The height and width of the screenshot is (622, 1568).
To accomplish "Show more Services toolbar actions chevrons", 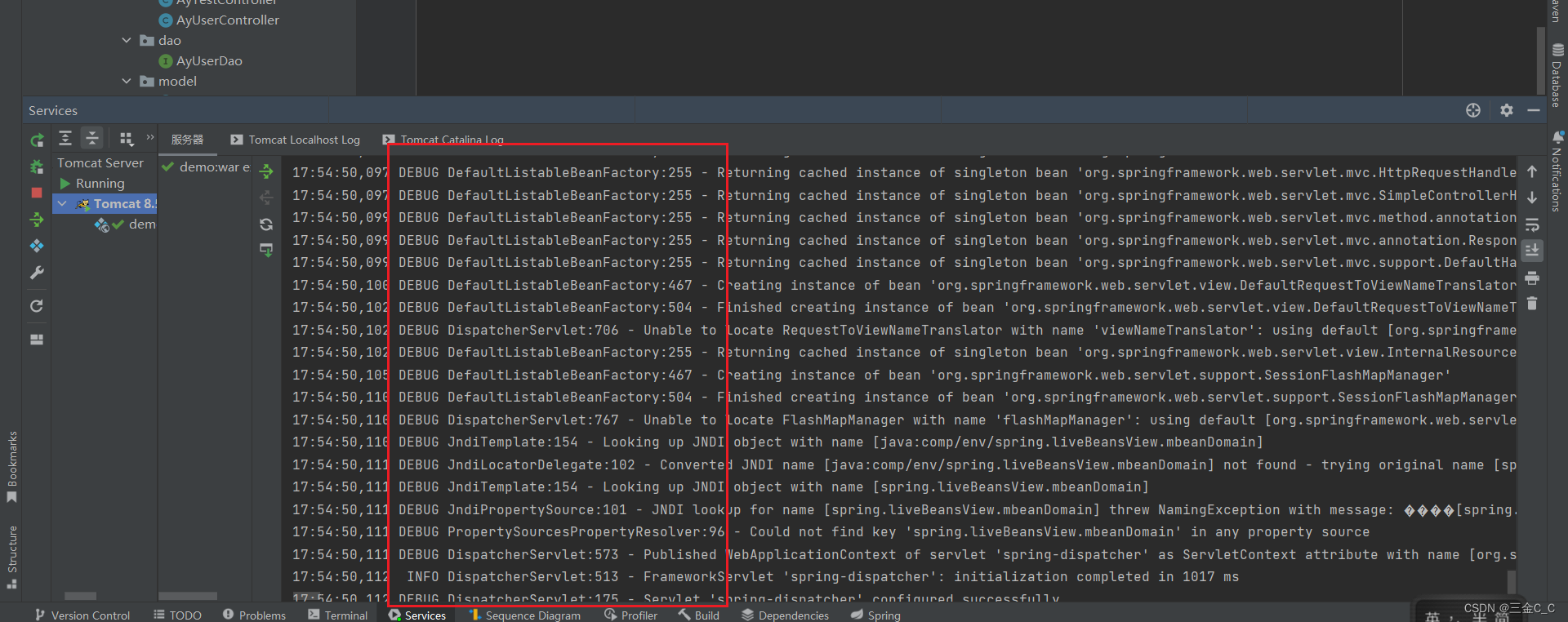I will click(150, 137).
